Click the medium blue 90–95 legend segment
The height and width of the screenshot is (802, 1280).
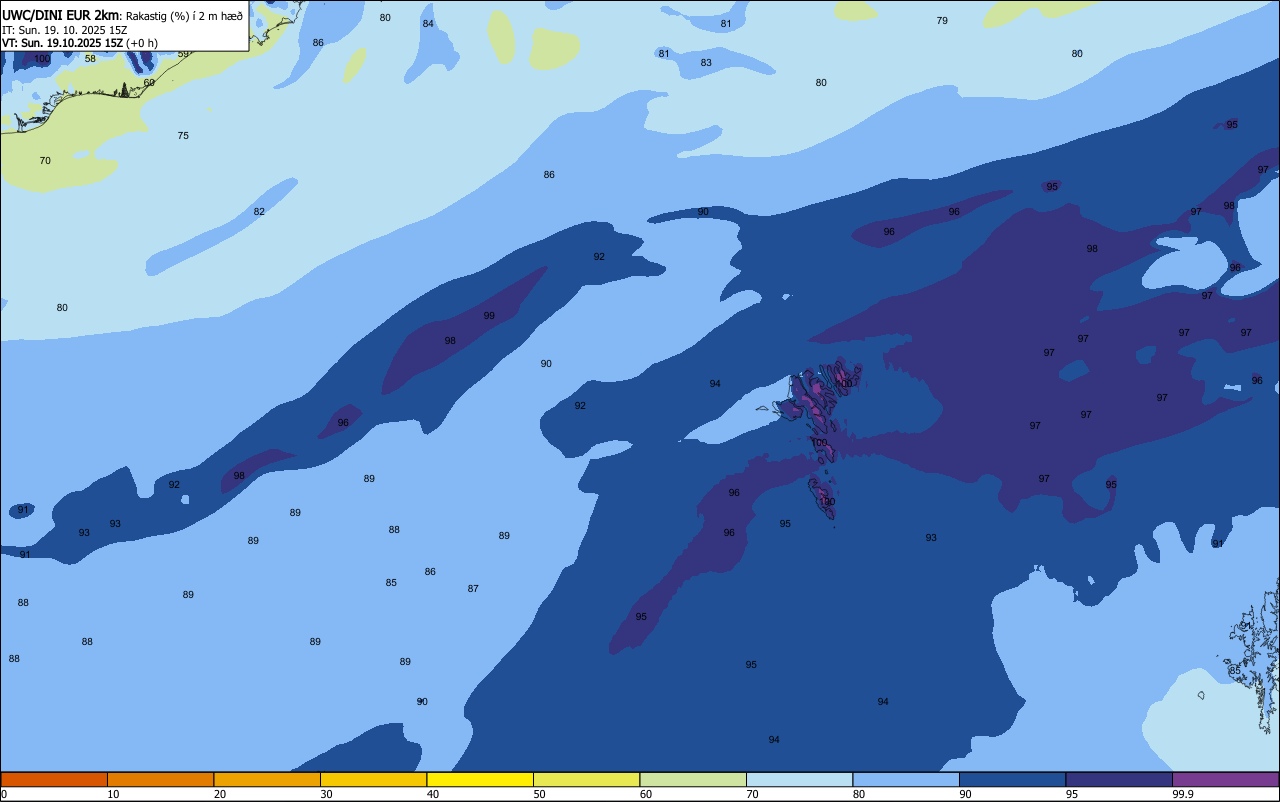[x=1012, y=779]
